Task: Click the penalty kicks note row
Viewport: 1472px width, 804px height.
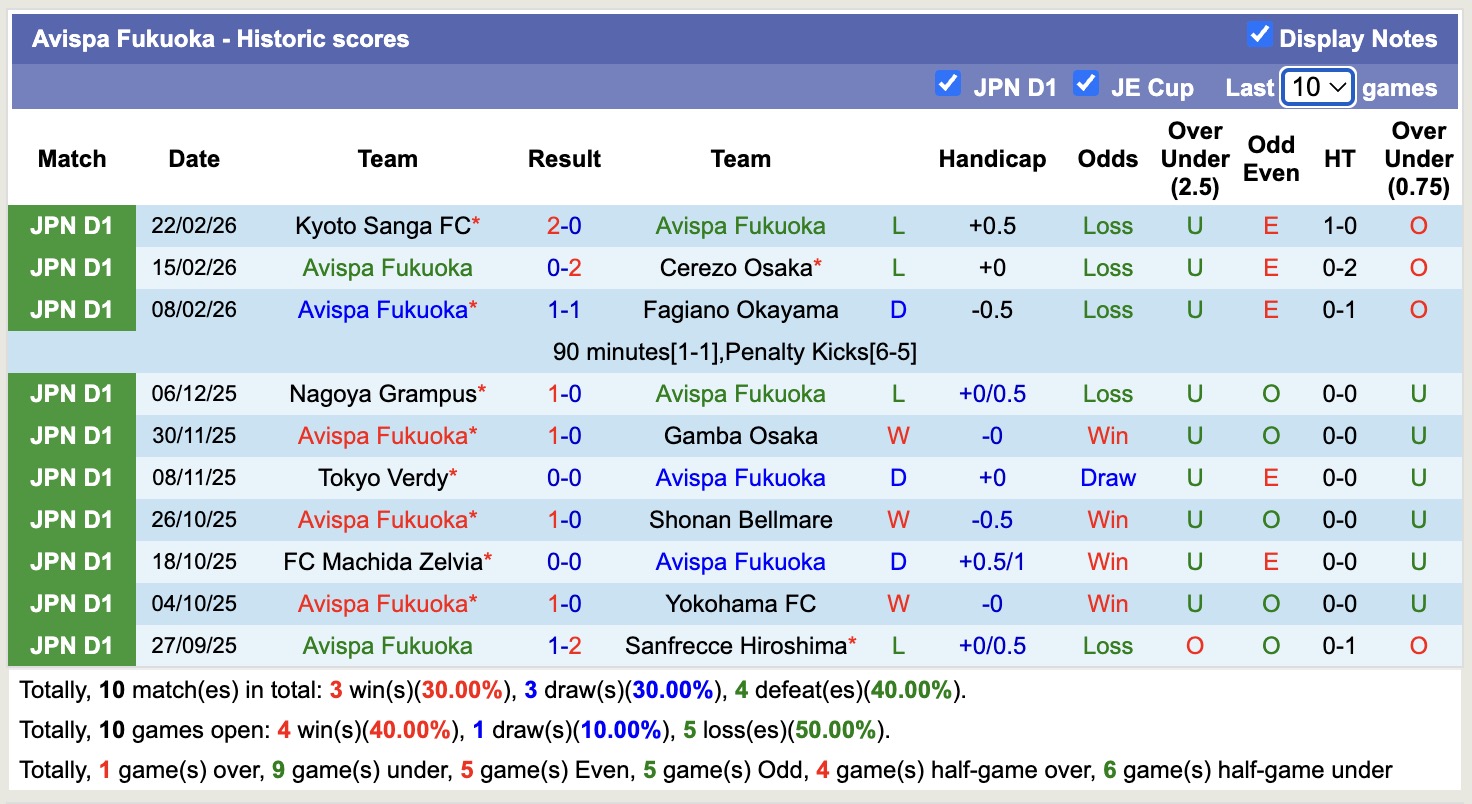Action: (x=734, y=352)
